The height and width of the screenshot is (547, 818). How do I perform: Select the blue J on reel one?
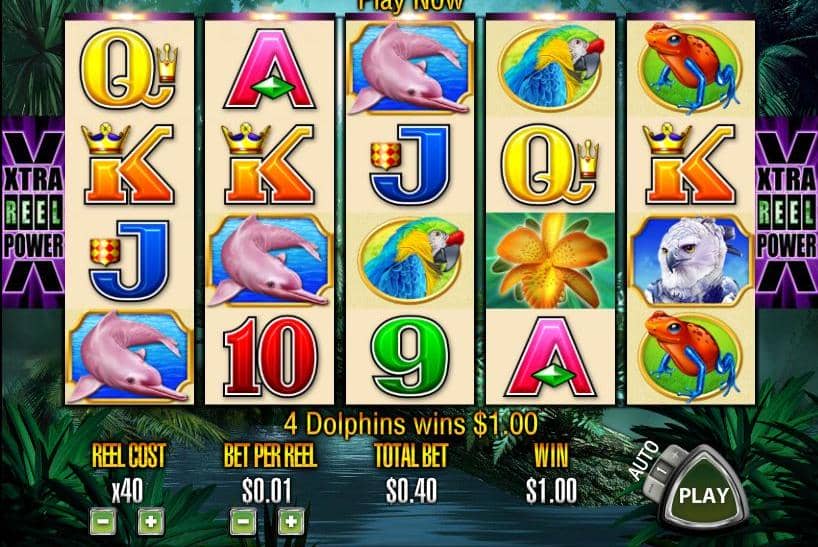pyautogui.click(x=129, y=261)
